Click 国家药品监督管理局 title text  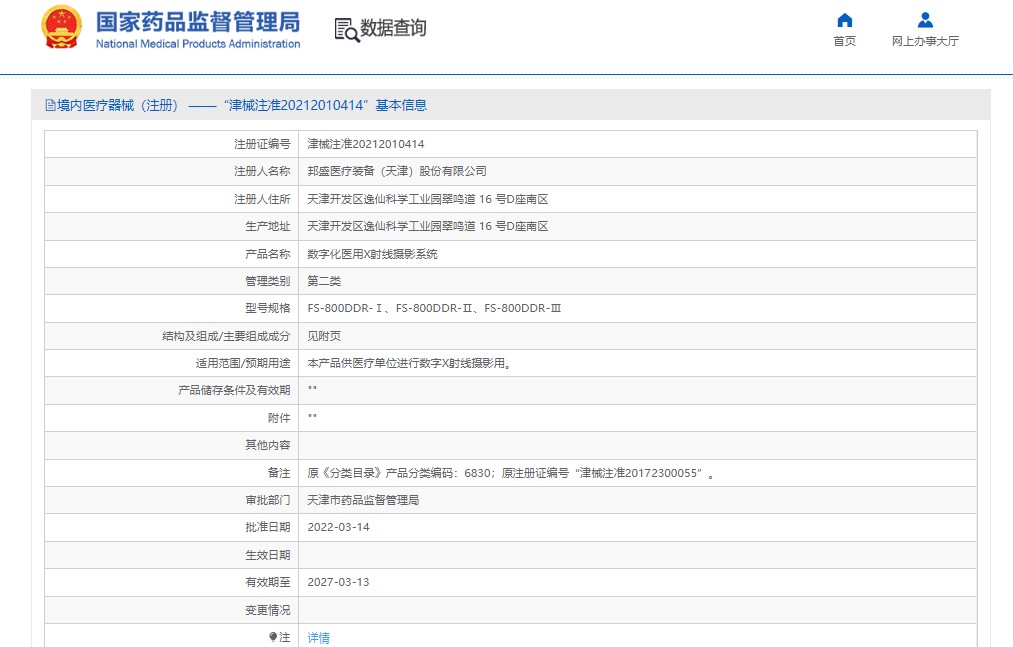(198, 22)
